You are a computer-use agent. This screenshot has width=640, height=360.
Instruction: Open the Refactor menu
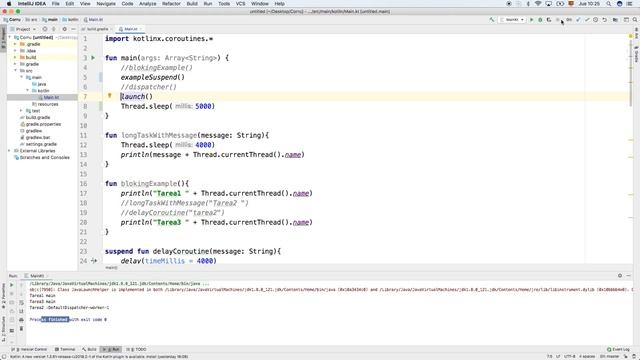coord(171,4)
